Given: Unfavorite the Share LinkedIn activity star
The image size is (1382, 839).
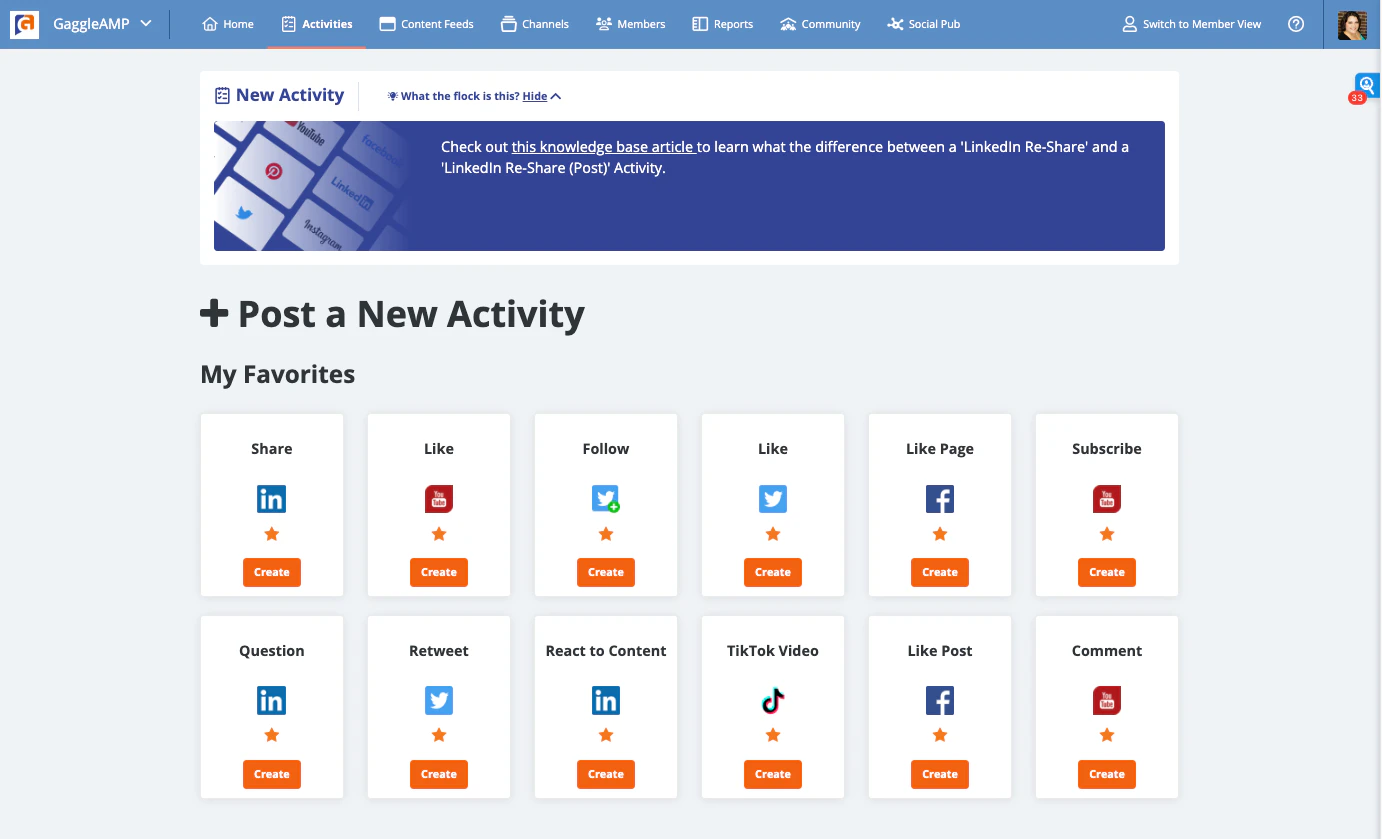Looking at the screenshot, I should (271, 534).
